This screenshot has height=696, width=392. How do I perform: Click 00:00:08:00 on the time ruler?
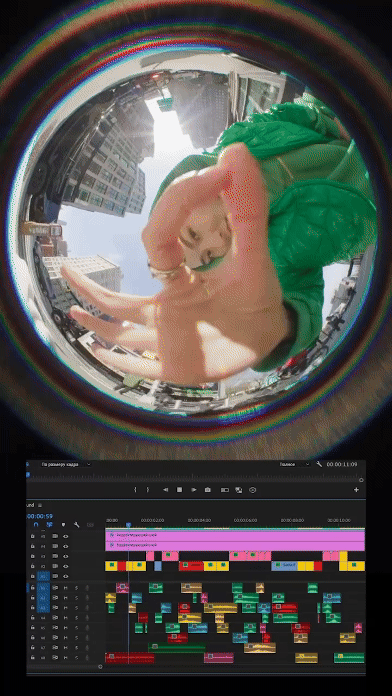[x=293, y=520]
